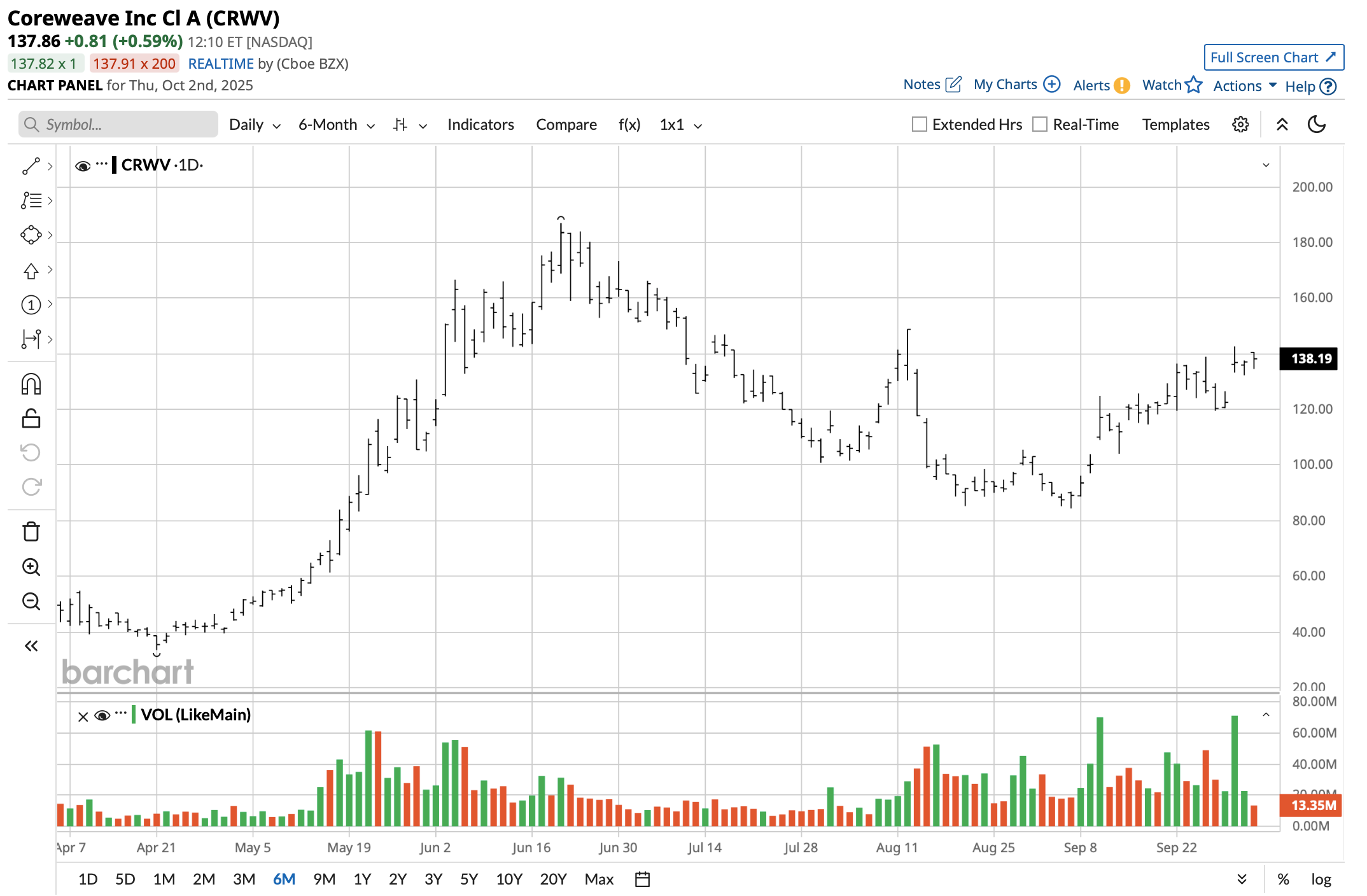
Task: Select the trend line drawing tool
Action: 31,166
